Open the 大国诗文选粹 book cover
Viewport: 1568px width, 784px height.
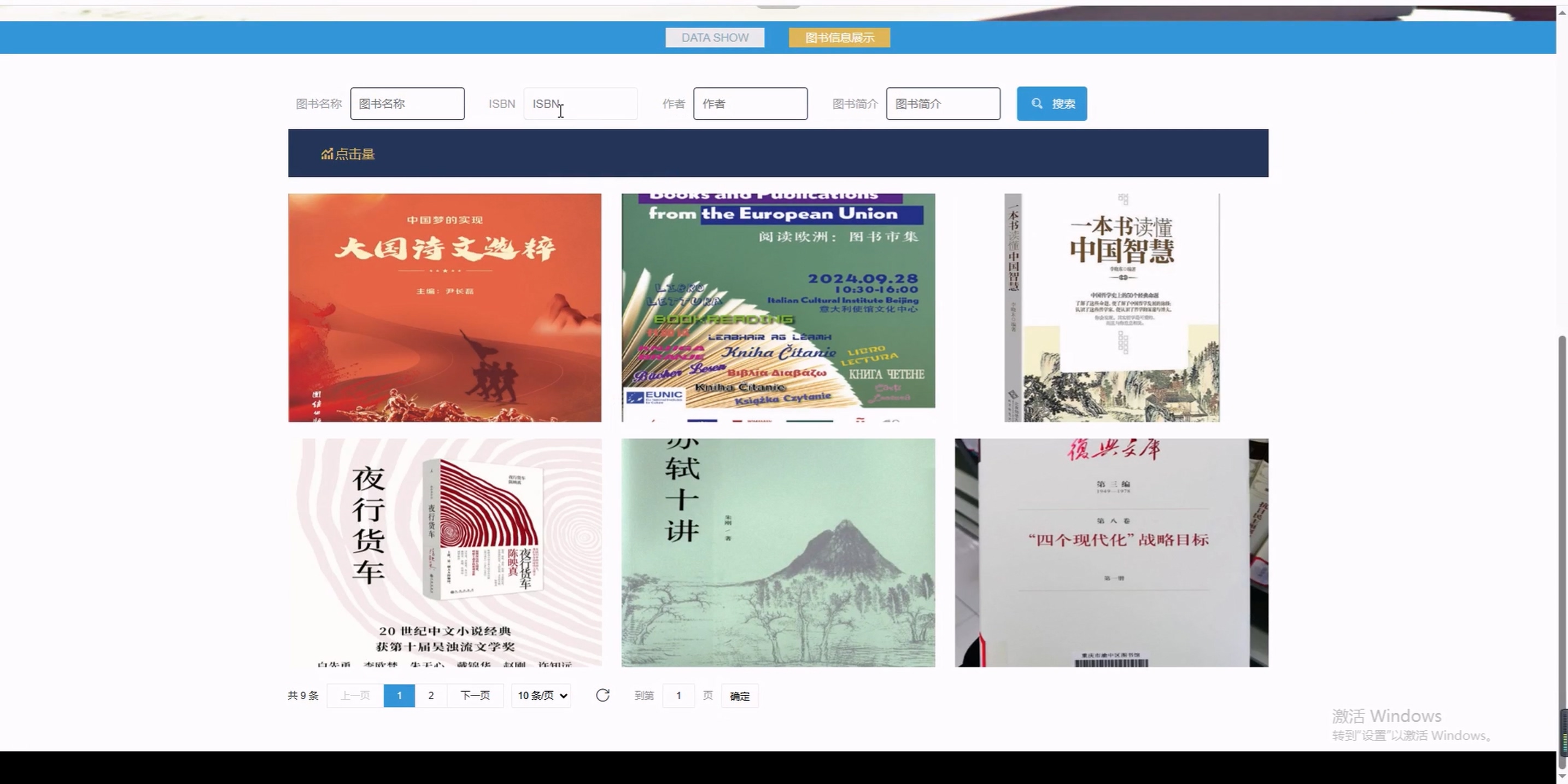(444, 307)
